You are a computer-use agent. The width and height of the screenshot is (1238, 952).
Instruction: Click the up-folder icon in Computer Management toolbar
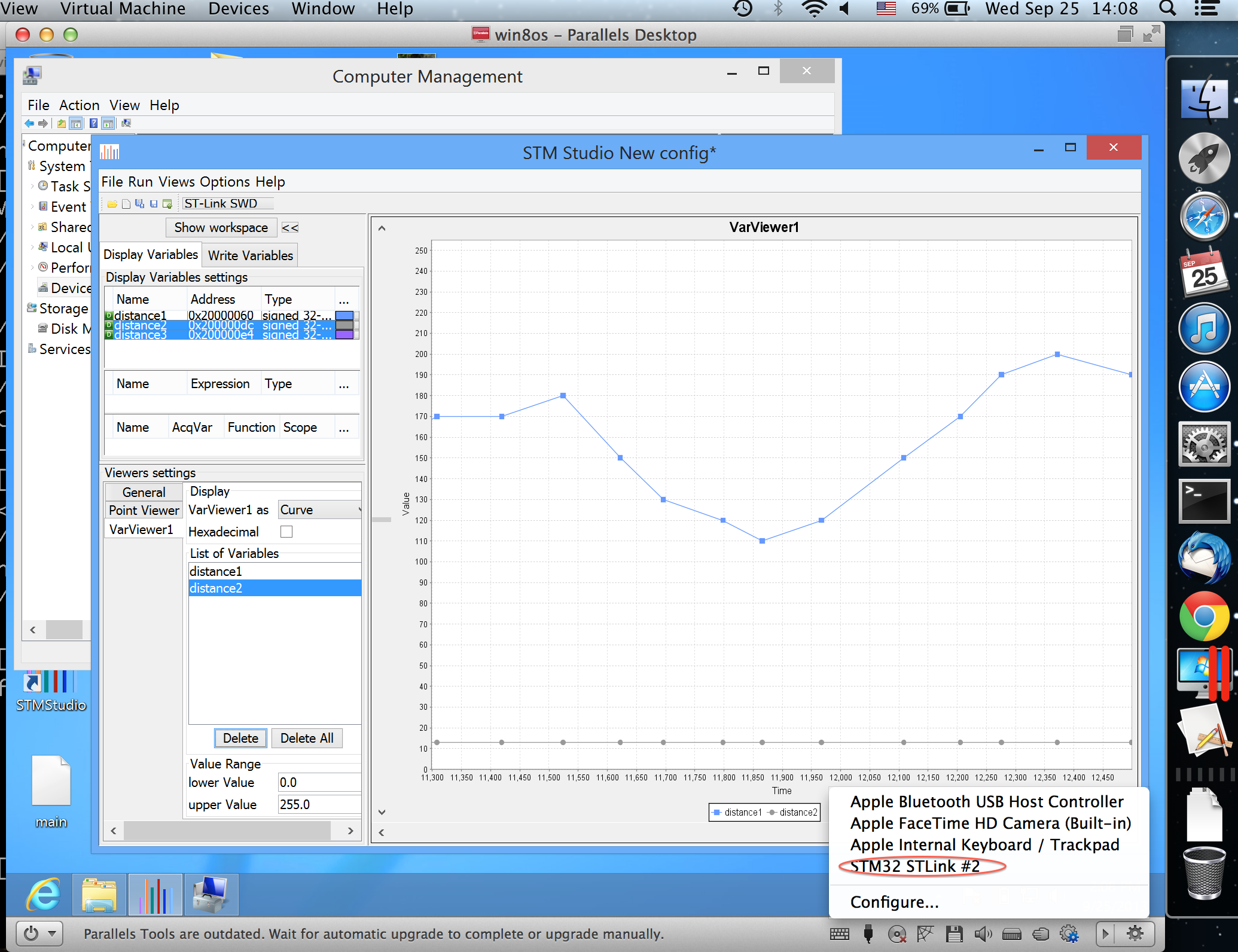[61, 123]
